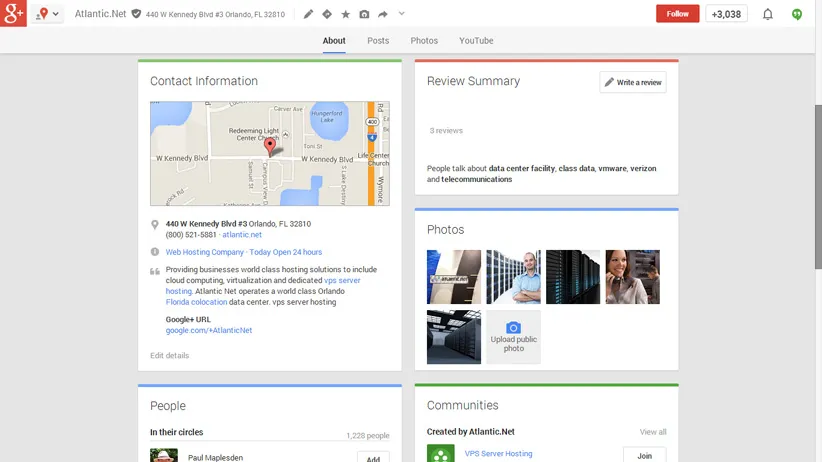Image resolution: width=822 pixels, height=462 pixels.
Task: Open the notifications bell
Action: tap(768, 14)
